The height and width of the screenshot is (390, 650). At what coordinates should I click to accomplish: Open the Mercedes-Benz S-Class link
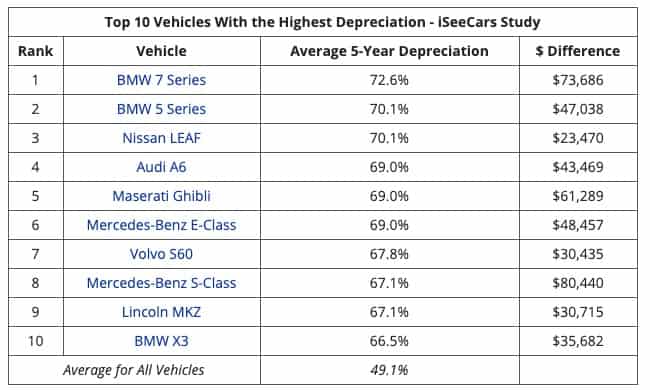(161, 283)
